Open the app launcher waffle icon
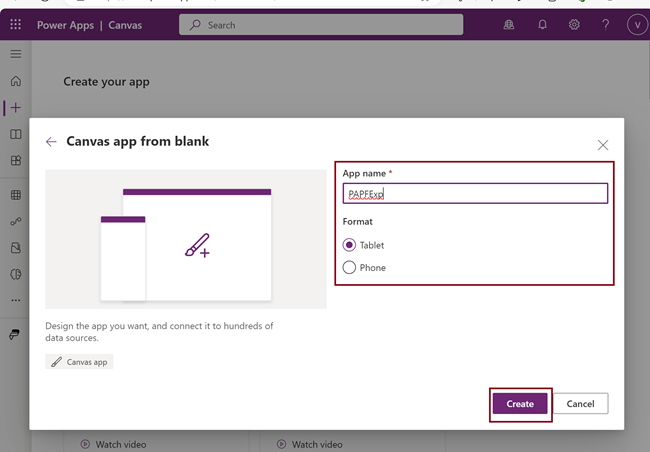Screen dimensions: 650x452 pos(15,24)
